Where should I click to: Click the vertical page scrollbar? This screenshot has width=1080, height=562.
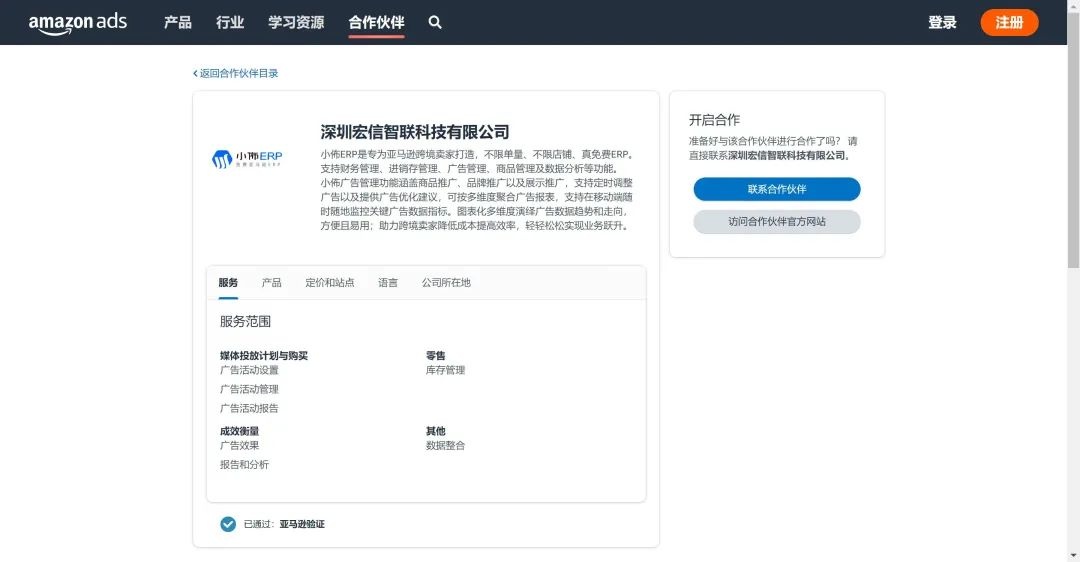pyautogui.click(x=1073, y=160)
